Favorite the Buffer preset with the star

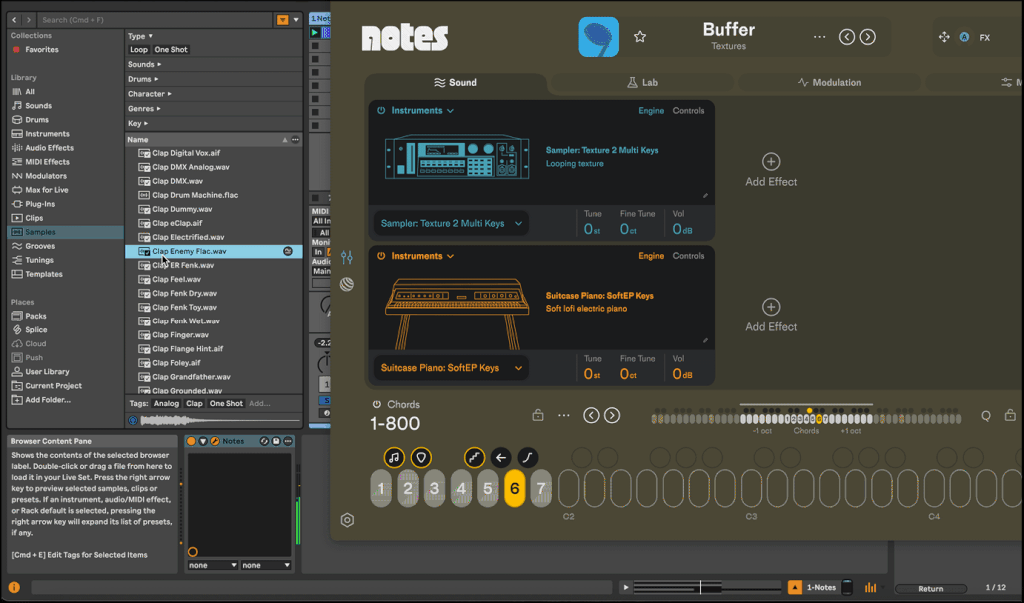pos(640,37)
